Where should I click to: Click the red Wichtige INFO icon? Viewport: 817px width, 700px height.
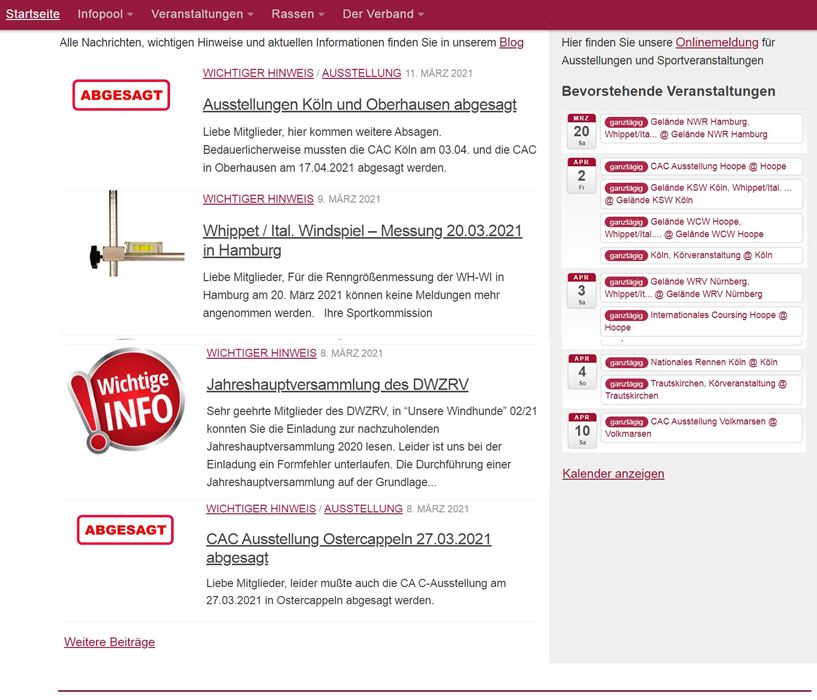[125, 397]
